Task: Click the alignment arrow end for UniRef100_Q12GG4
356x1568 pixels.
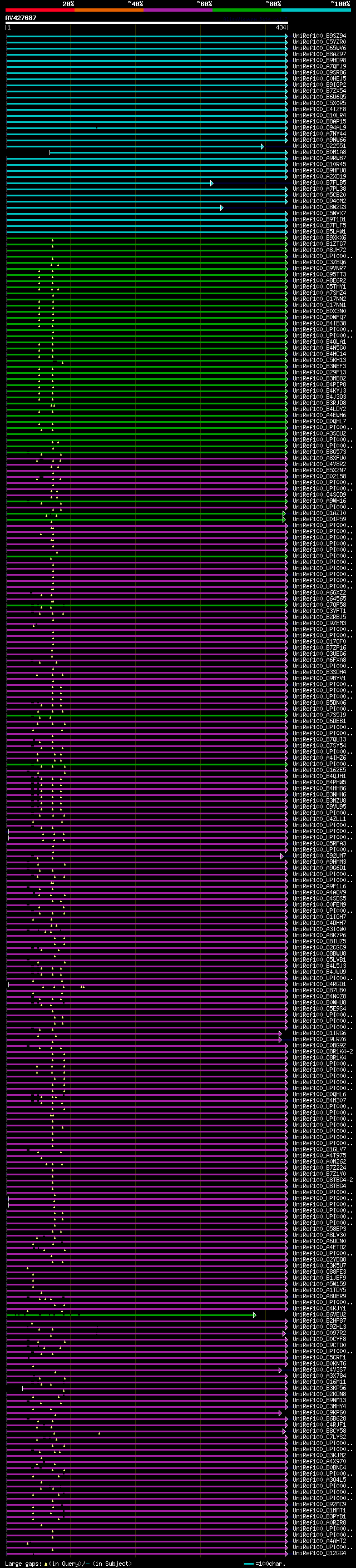Action: point(286,1553)
